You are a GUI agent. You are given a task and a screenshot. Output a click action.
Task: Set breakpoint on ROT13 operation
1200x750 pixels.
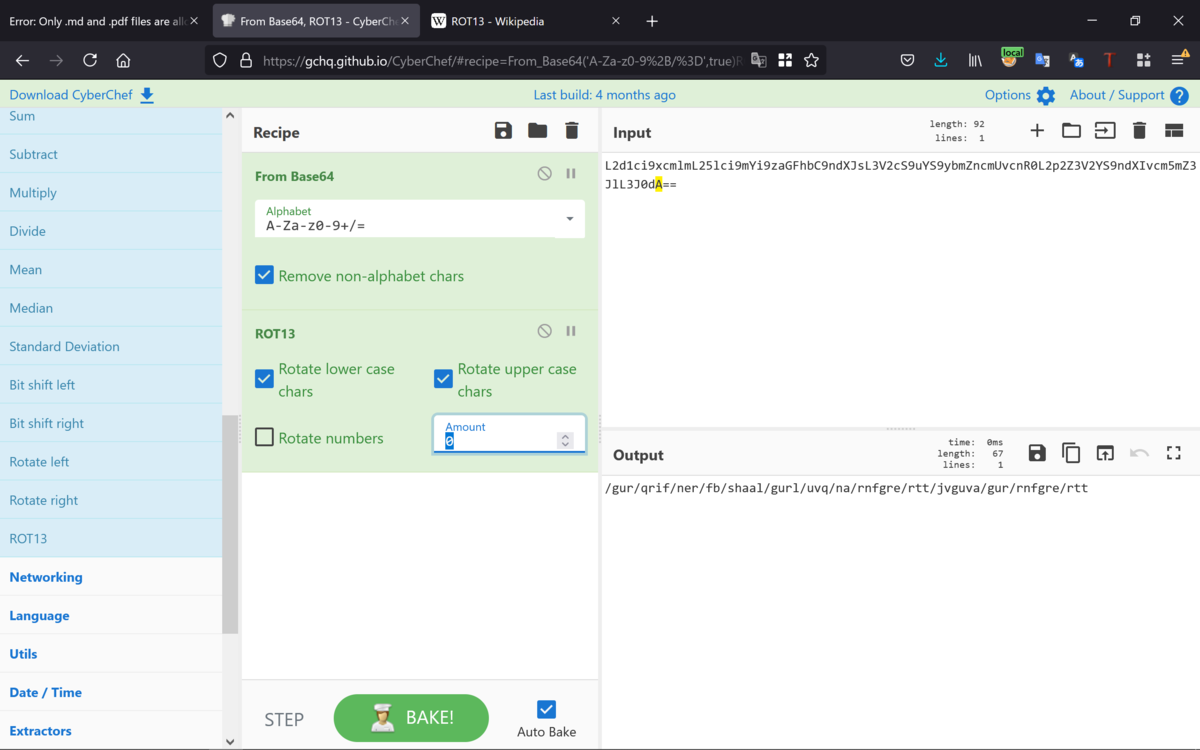pos(571,331)
